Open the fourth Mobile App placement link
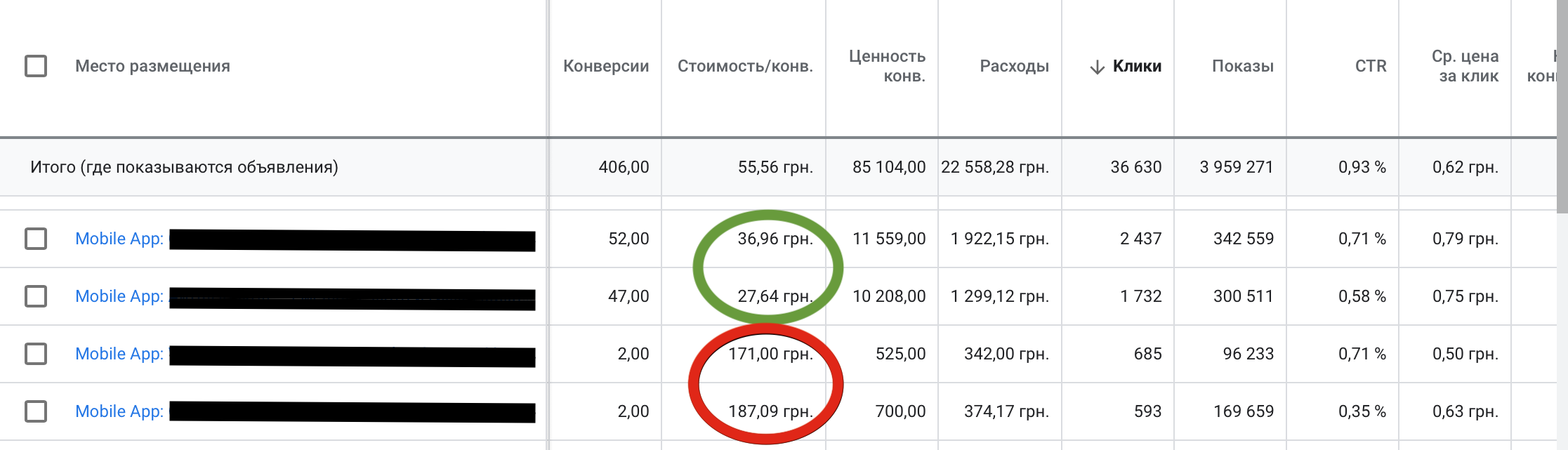 click(119, 411)
